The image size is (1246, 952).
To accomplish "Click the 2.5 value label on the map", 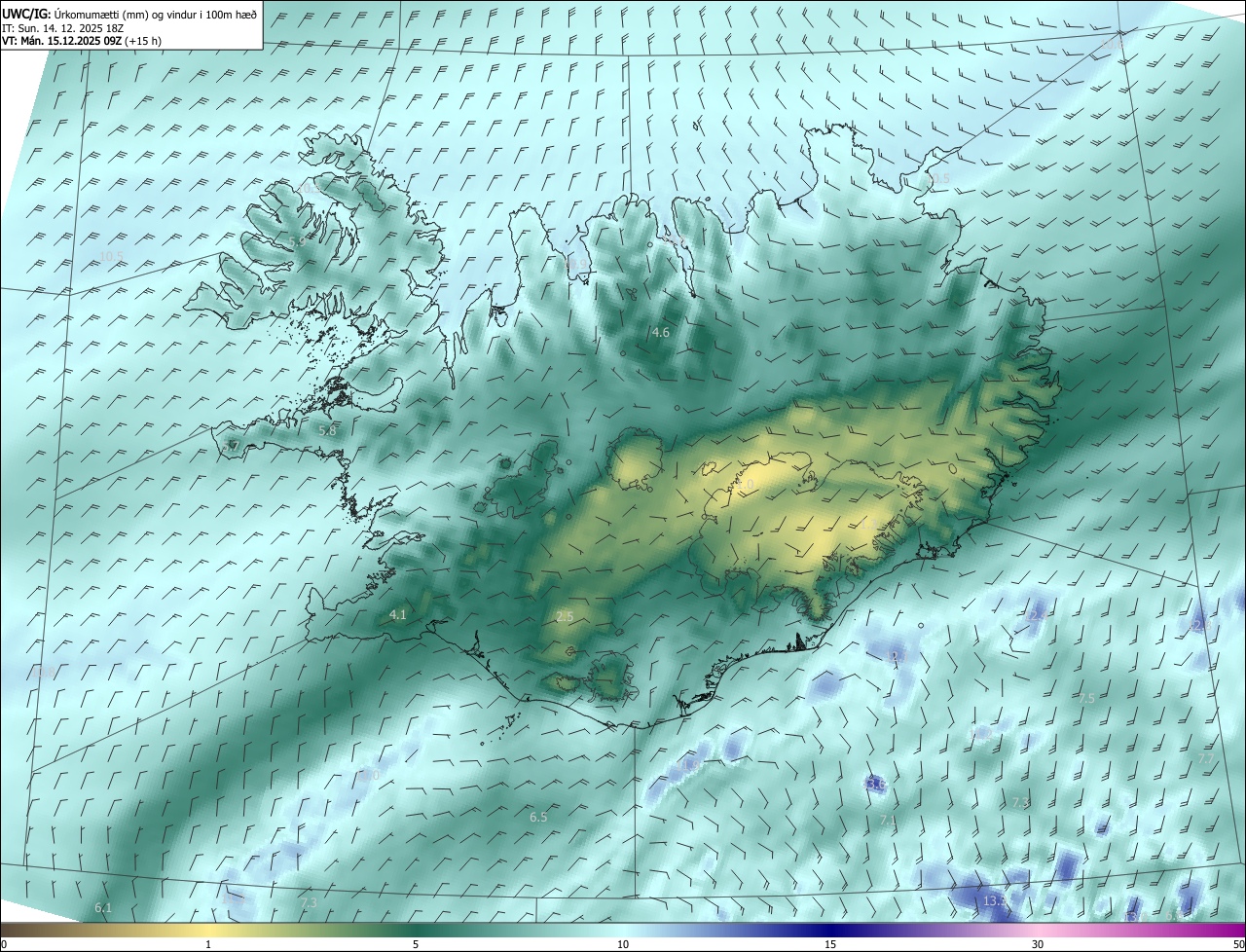I will (565, 617).
